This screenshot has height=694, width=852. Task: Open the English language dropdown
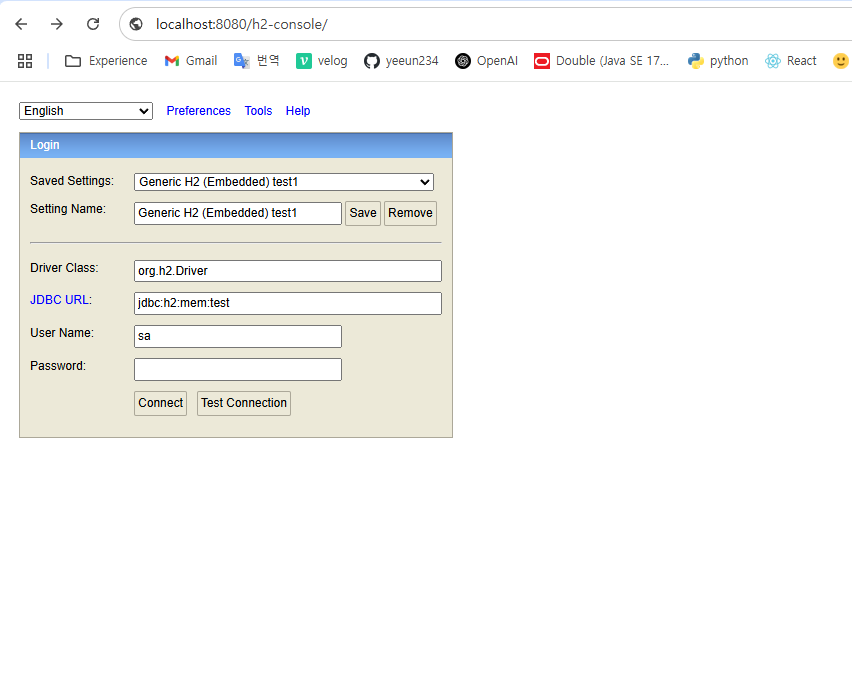(86, 111)
